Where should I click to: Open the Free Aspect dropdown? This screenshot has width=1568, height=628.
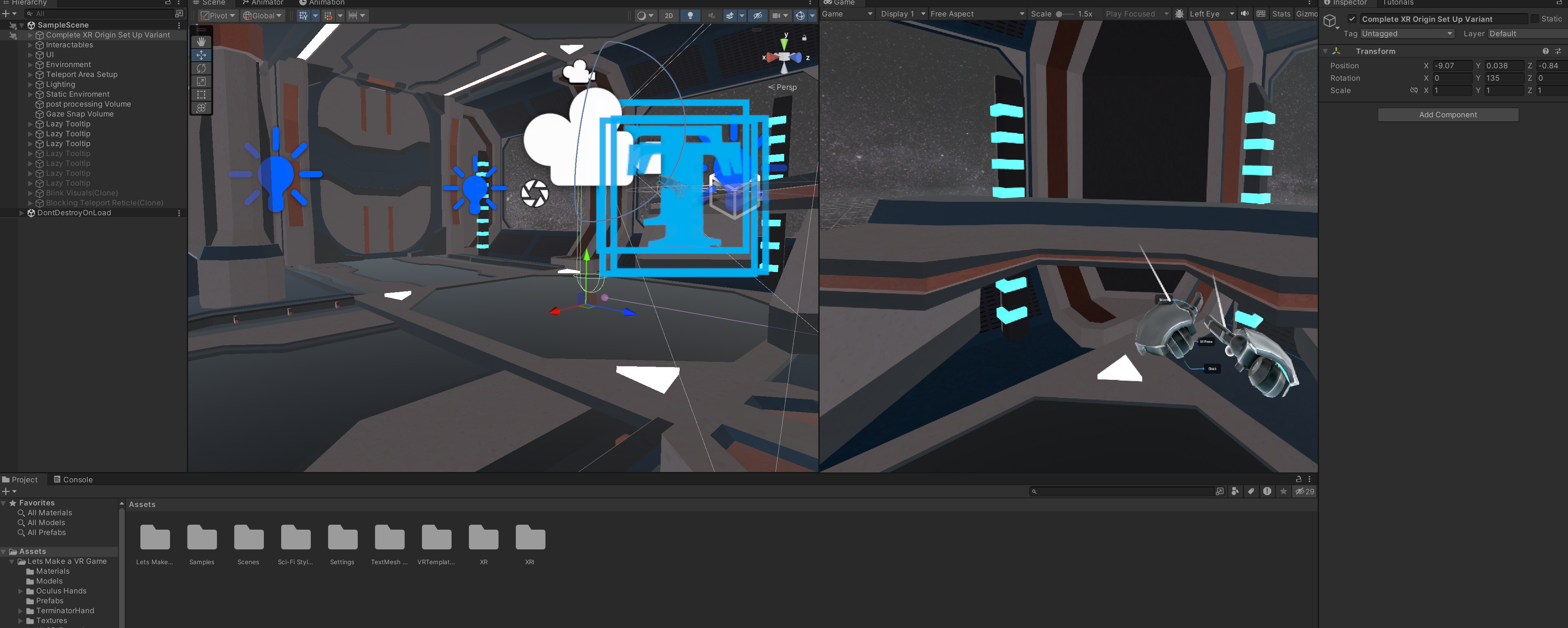976,14
